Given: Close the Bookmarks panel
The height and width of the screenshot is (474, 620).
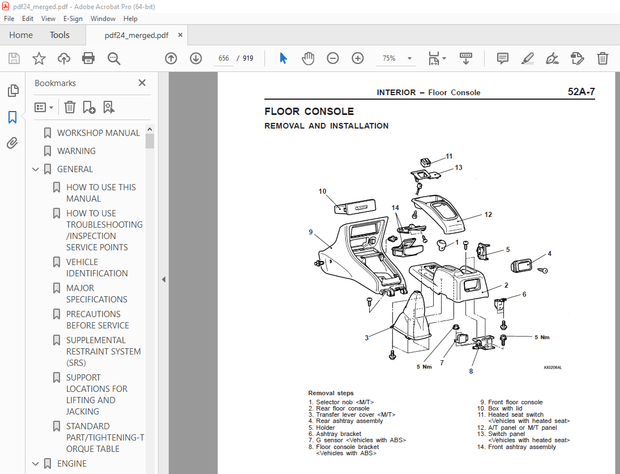Looking at the screenshot, I should pos(142,83).
